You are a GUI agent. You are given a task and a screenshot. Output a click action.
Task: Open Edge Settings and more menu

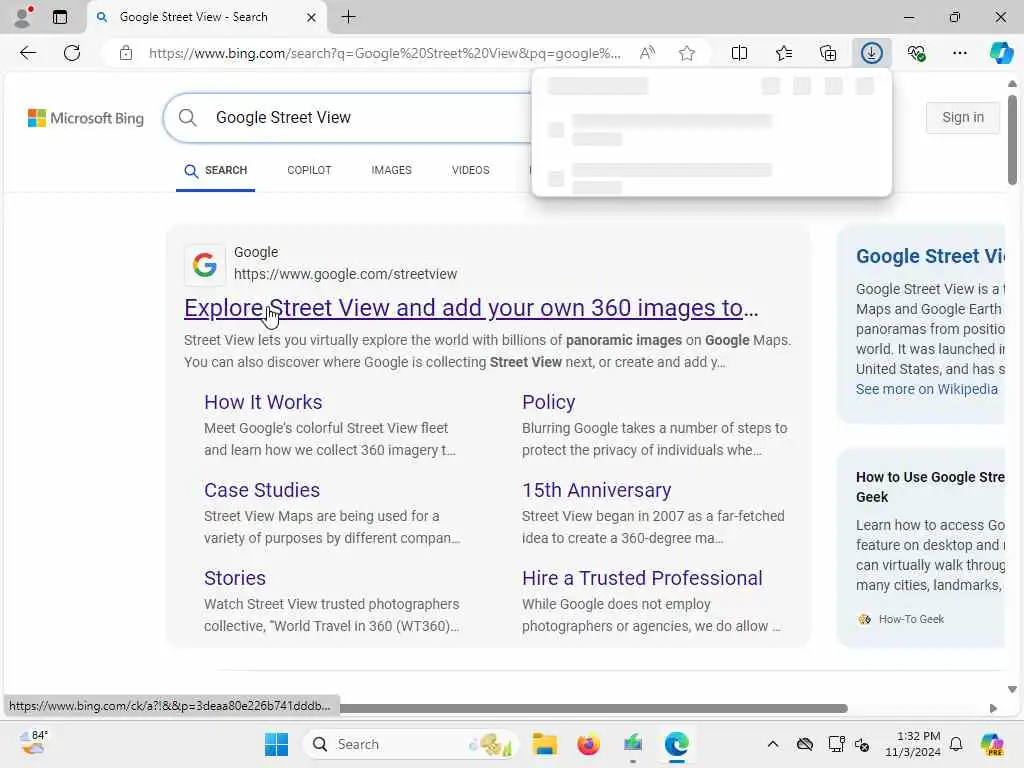pos(960,53)
